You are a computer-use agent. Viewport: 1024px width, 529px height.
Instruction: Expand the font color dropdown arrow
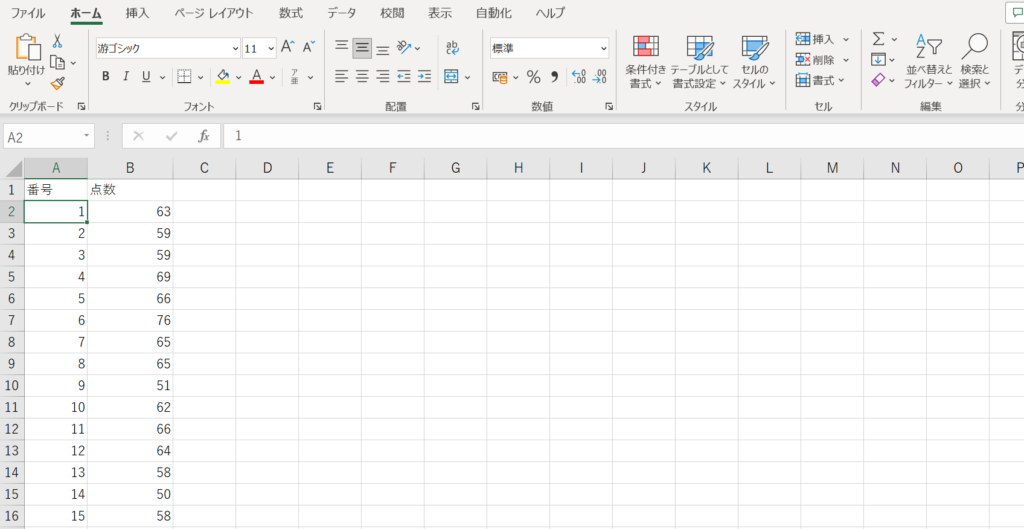(x=272, y=77)
